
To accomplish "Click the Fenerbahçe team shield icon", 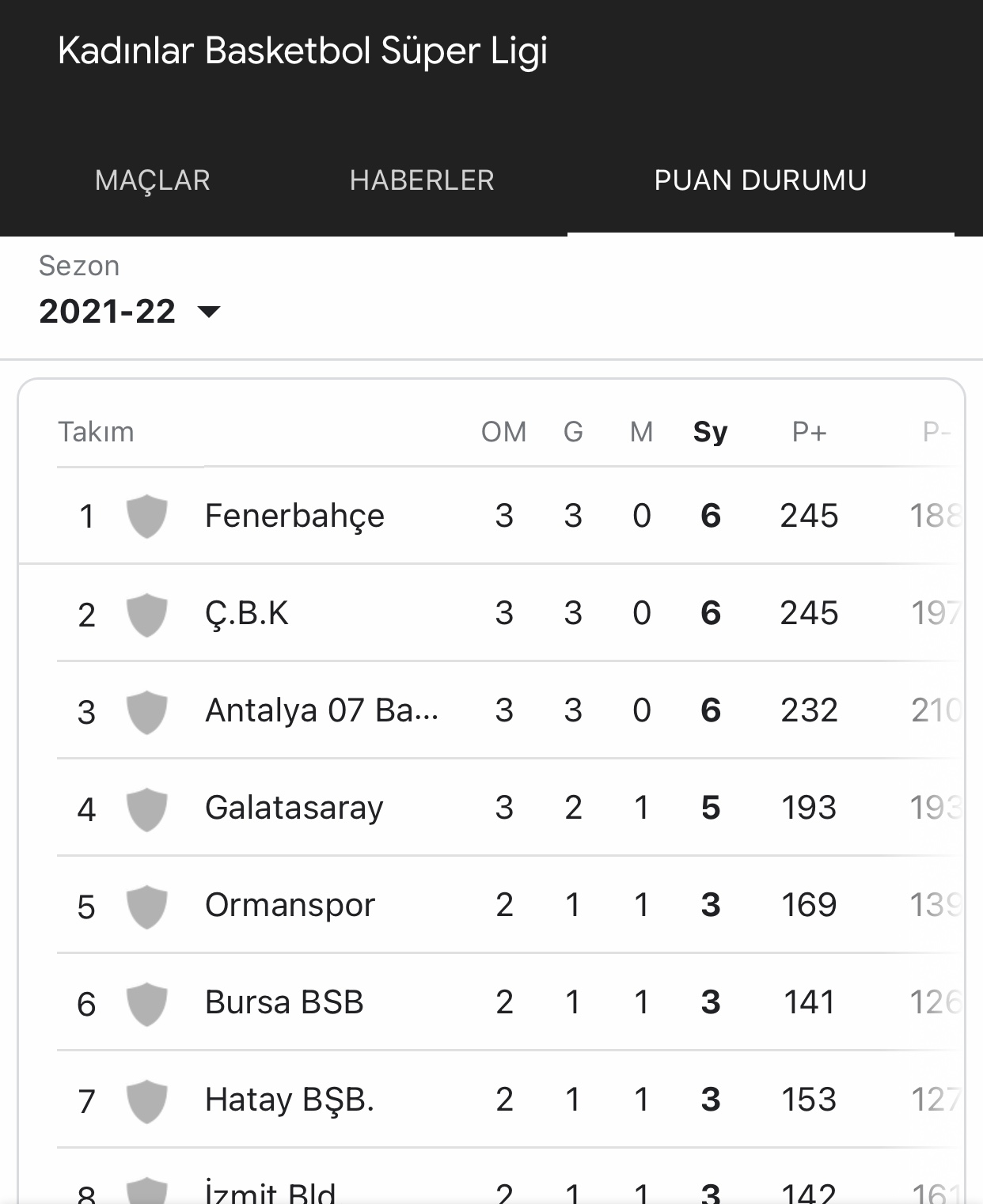I will (x=147, y=516).
